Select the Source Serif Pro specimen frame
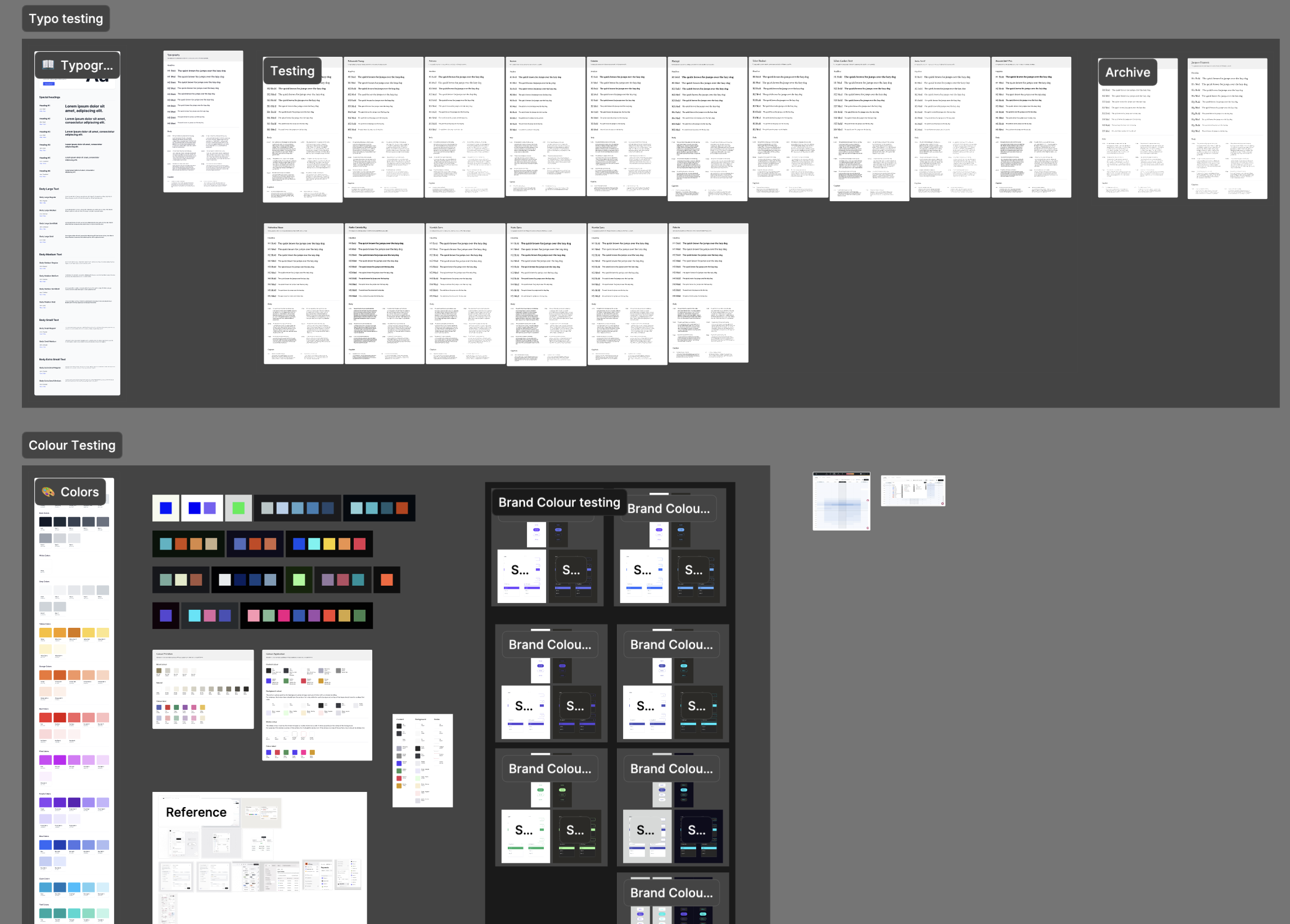 (1031, 128)
